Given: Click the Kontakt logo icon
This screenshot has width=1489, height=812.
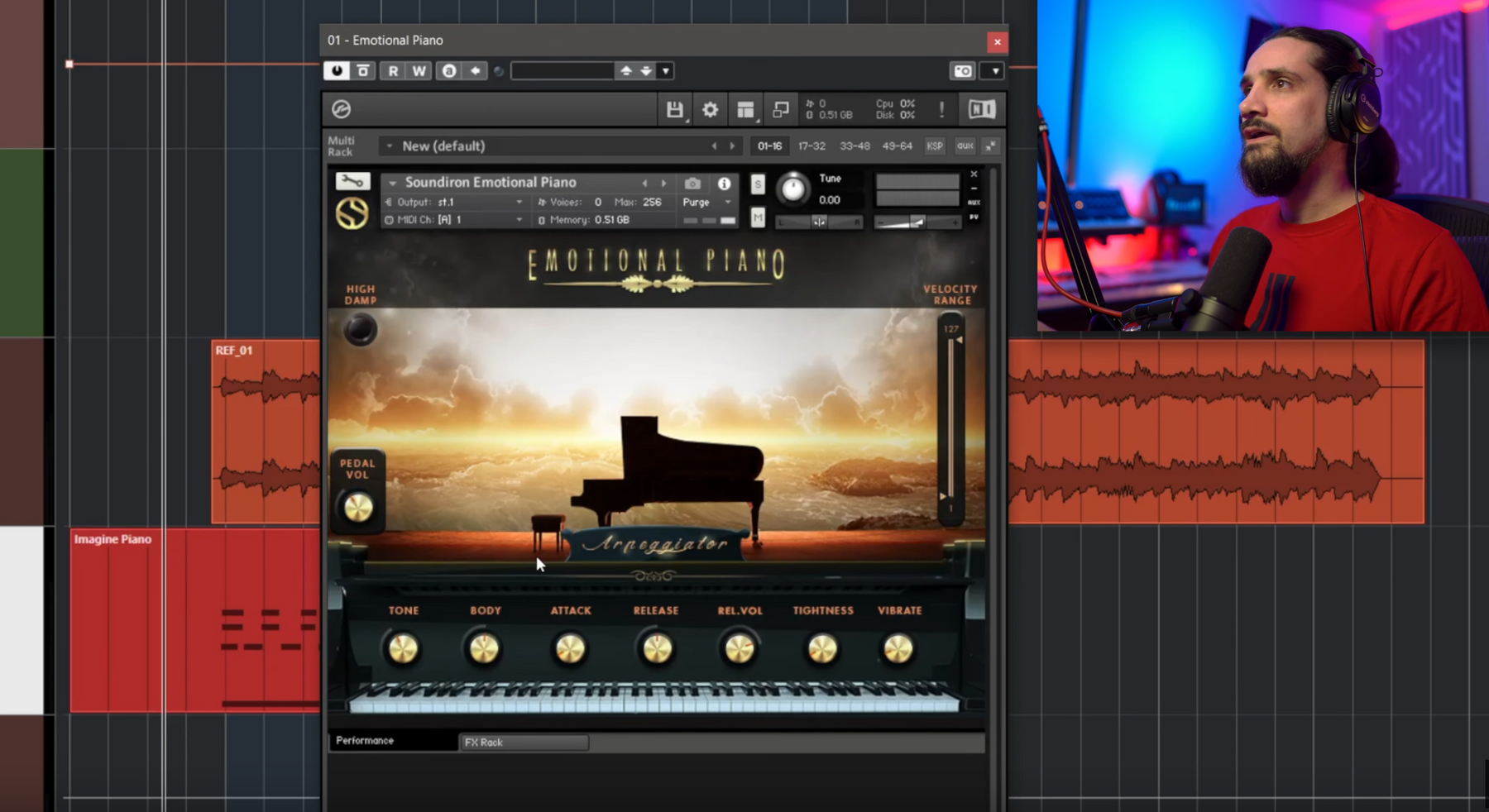Looking at the screenshot, I should pyautogui.click(x=342, y=109).
